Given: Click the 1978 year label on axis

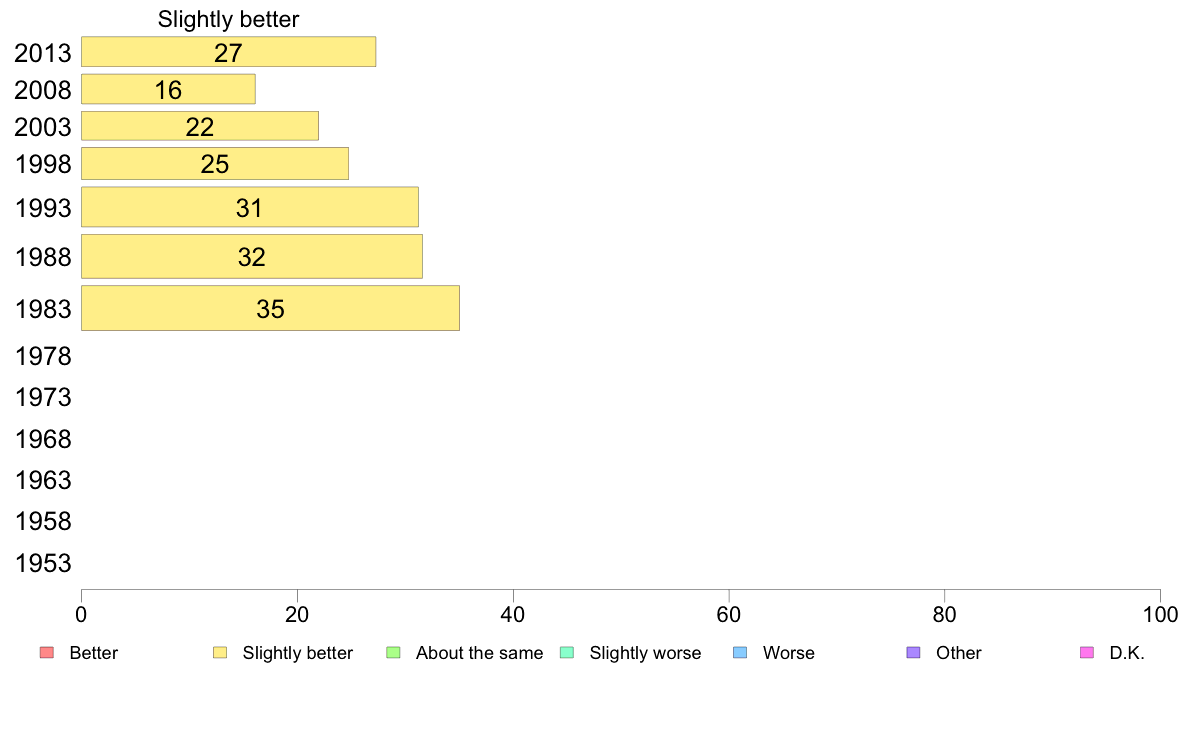Looking at the screenshot, I should (43, 356).
